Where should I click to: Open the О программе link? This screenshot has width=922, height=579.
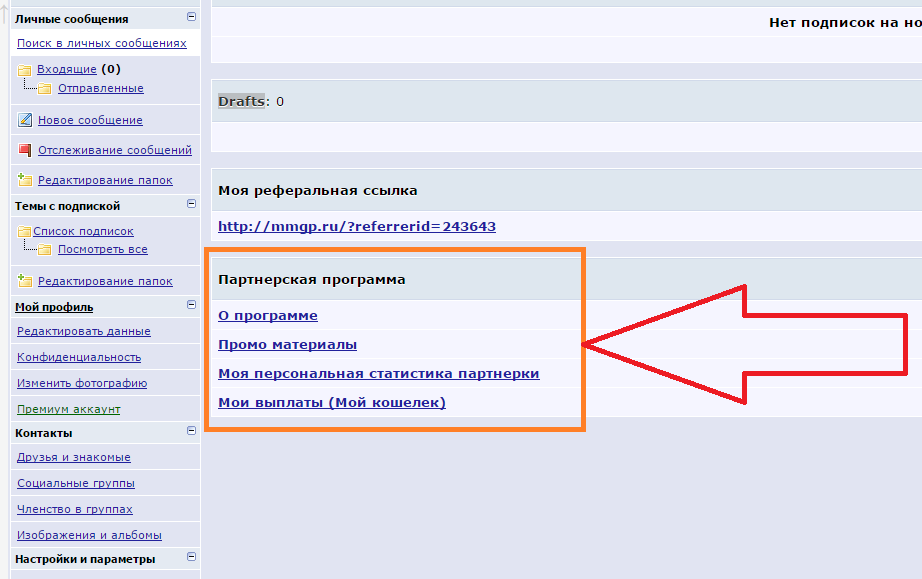(x=267, y=316)
